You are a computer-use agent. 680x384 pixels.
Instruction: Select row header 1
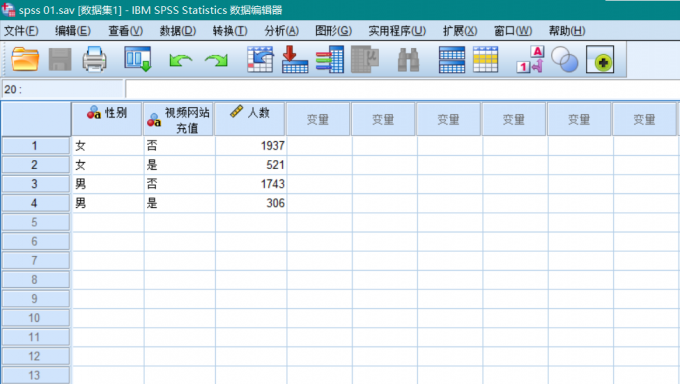click(x=36, y=146)
